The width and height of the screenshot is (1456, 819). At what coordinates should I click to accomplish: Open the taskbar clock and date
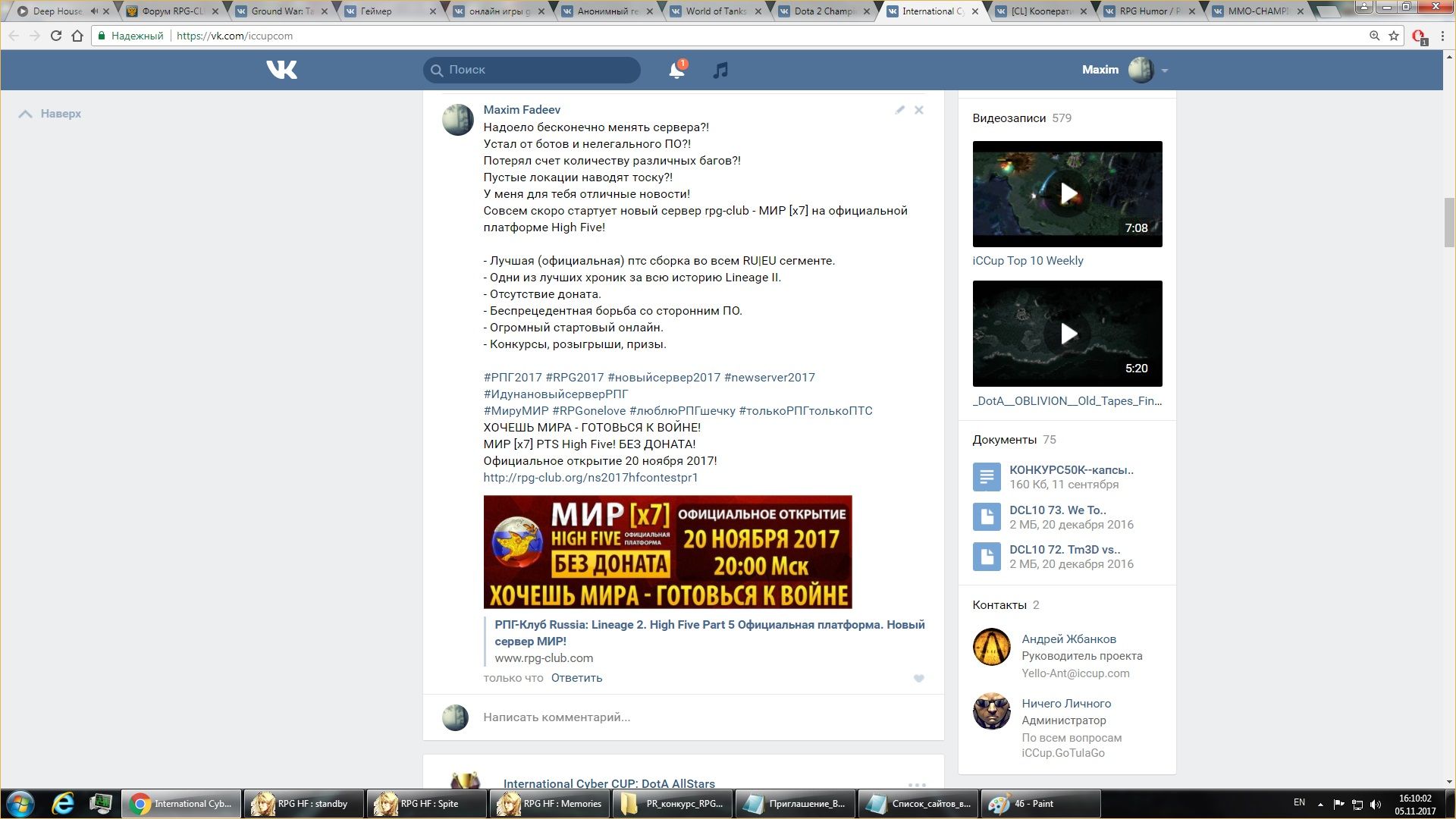tap(1415, 805)
